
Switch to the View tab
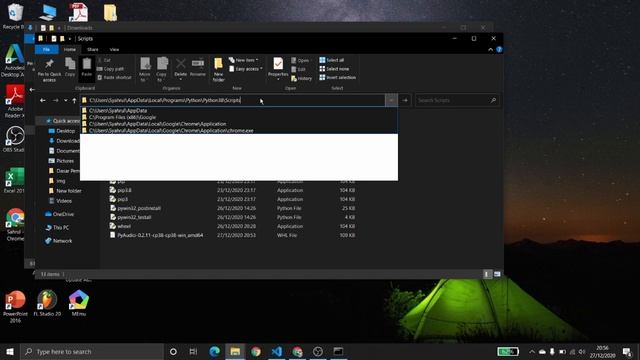(x=114, y=49)
